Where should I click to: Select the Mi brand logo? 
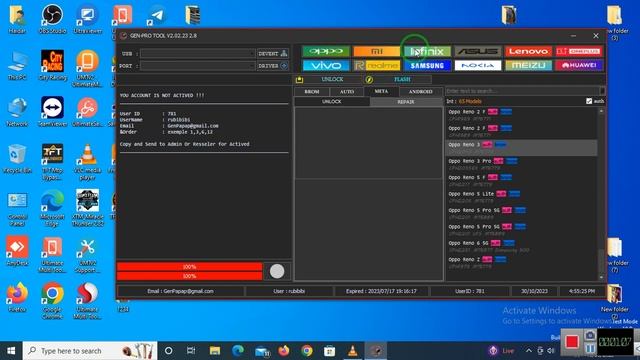point(376,51)
